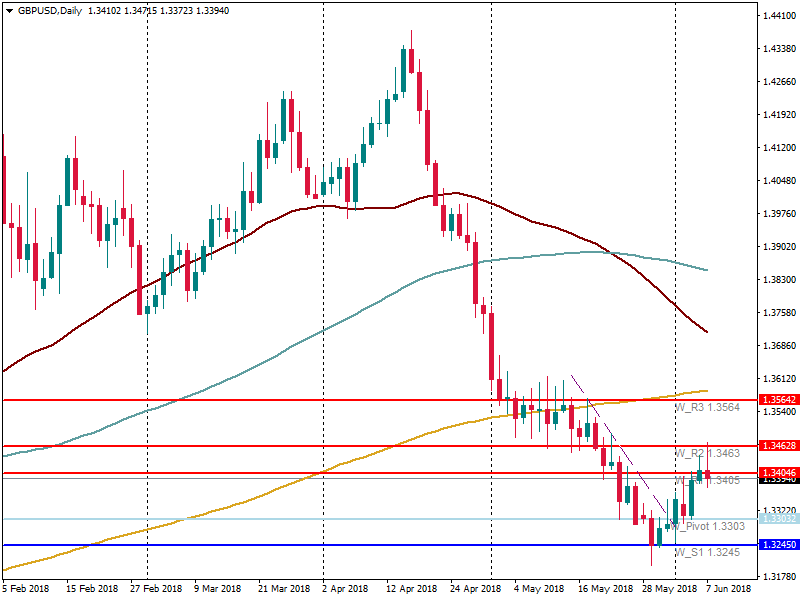The image size is (800, 600).
Task: Select the red 1.35642 price tag
Action: (x=778, y=399)
